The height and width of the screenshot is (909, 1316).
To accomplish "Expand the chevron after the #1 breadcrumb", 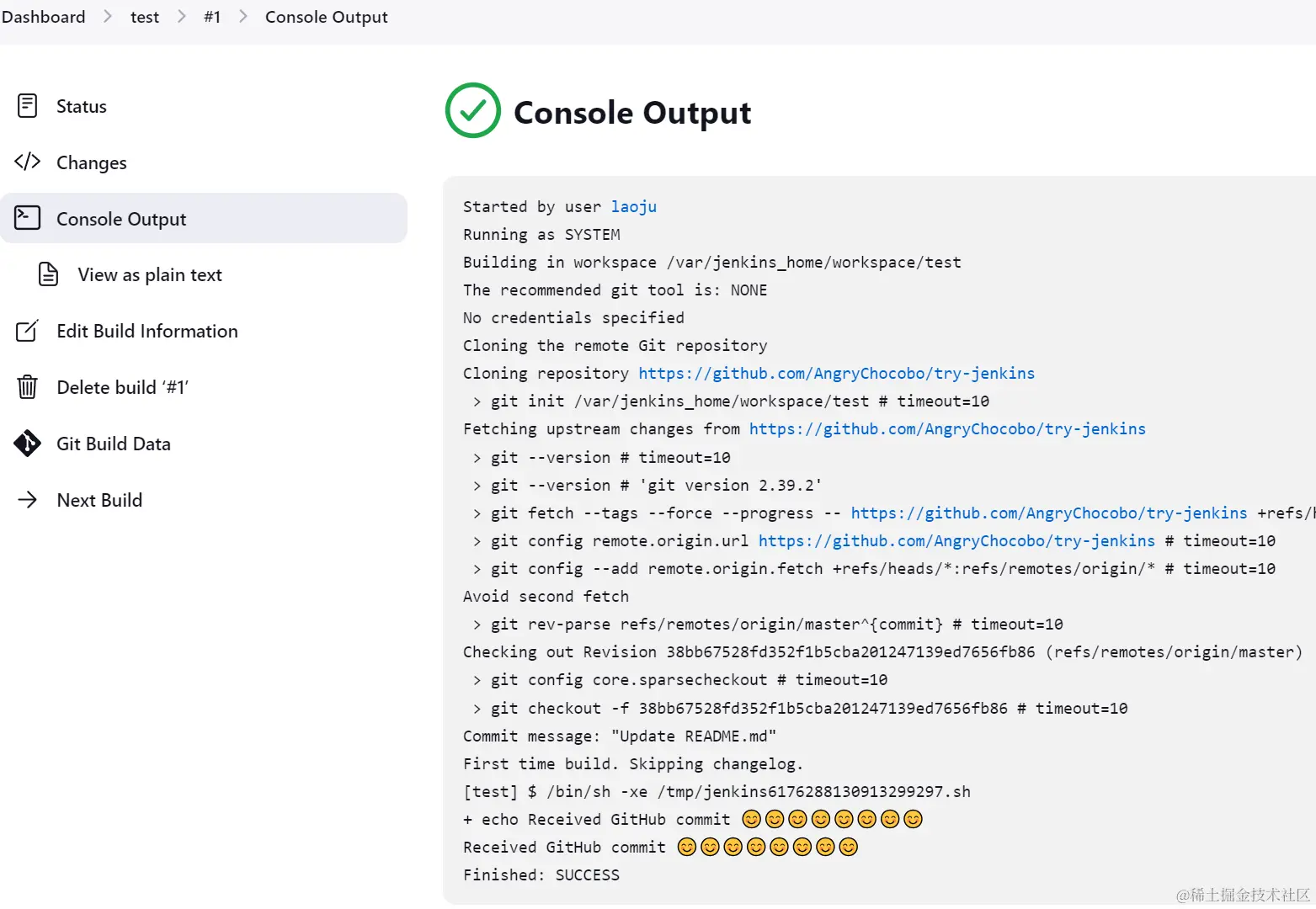I will pos(243,17).
